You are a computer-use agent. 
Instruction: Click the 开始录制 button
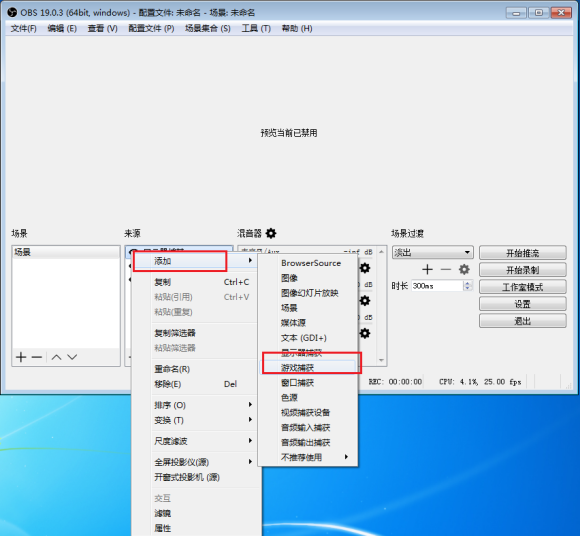pyautogui.click(x=522, y=270)
